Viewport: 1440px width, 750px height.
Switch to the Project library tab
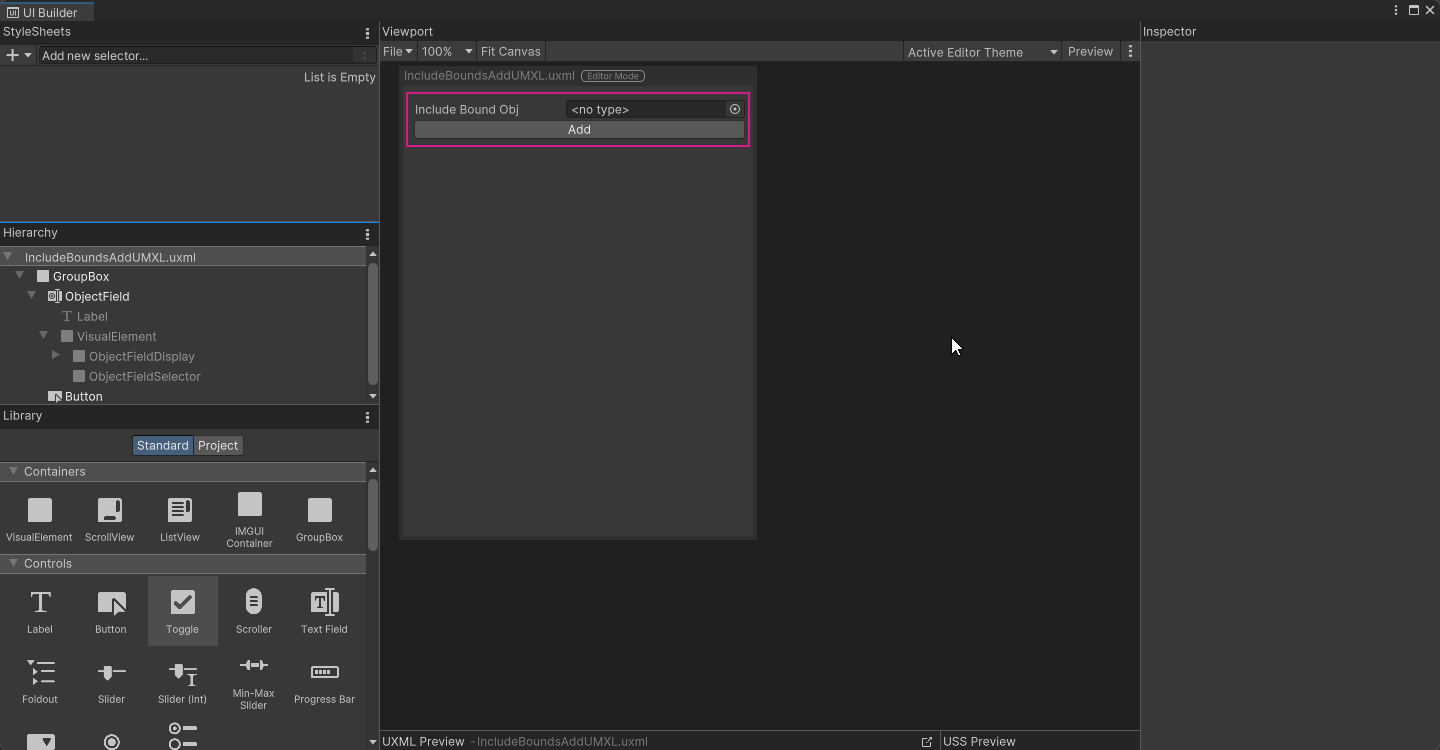pos(217,445)
